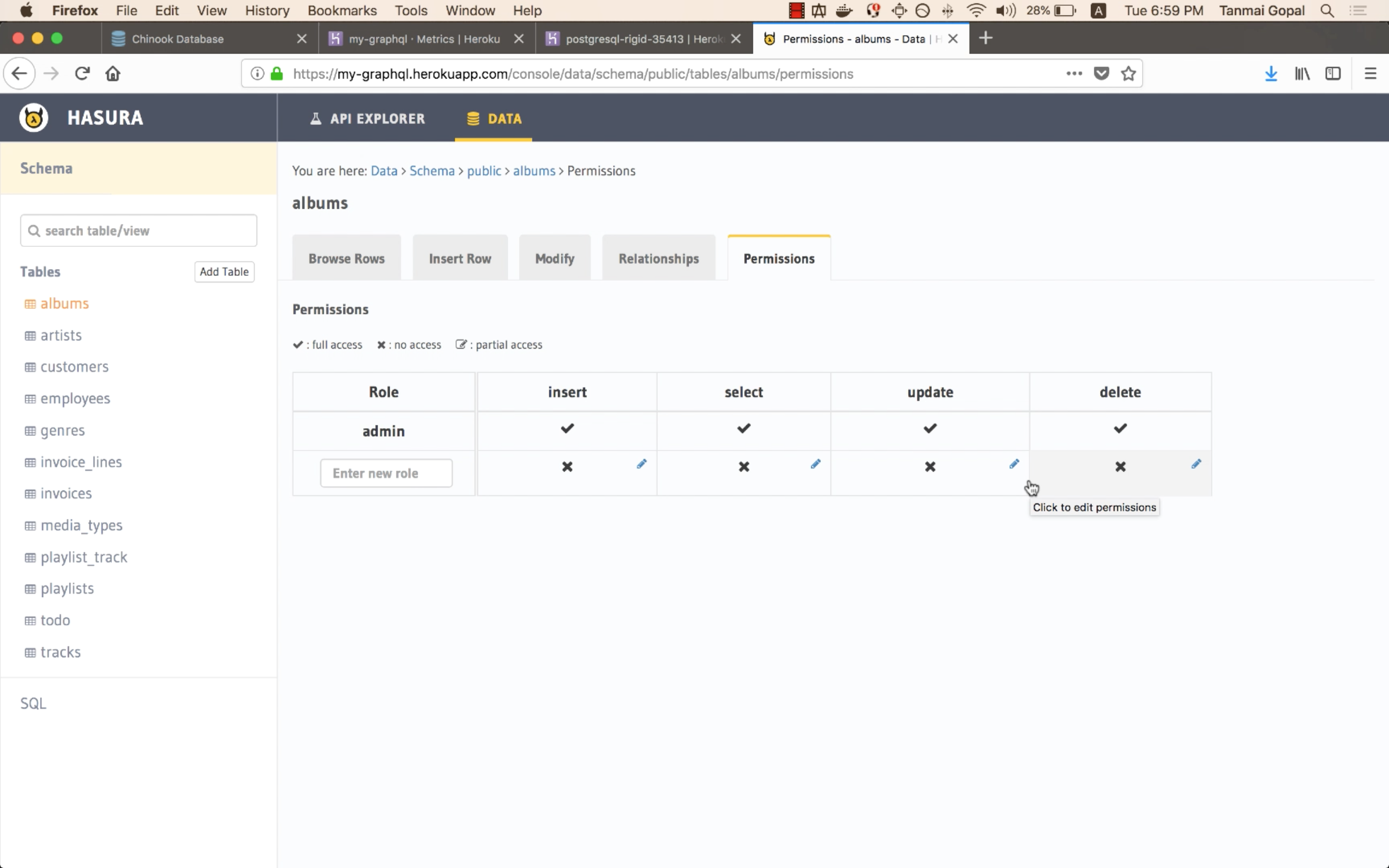Image resolution: width=1389 pixels, height=868 pixels.
Task: Click insert permission pencil edit icon
Action: pos(641,464)
